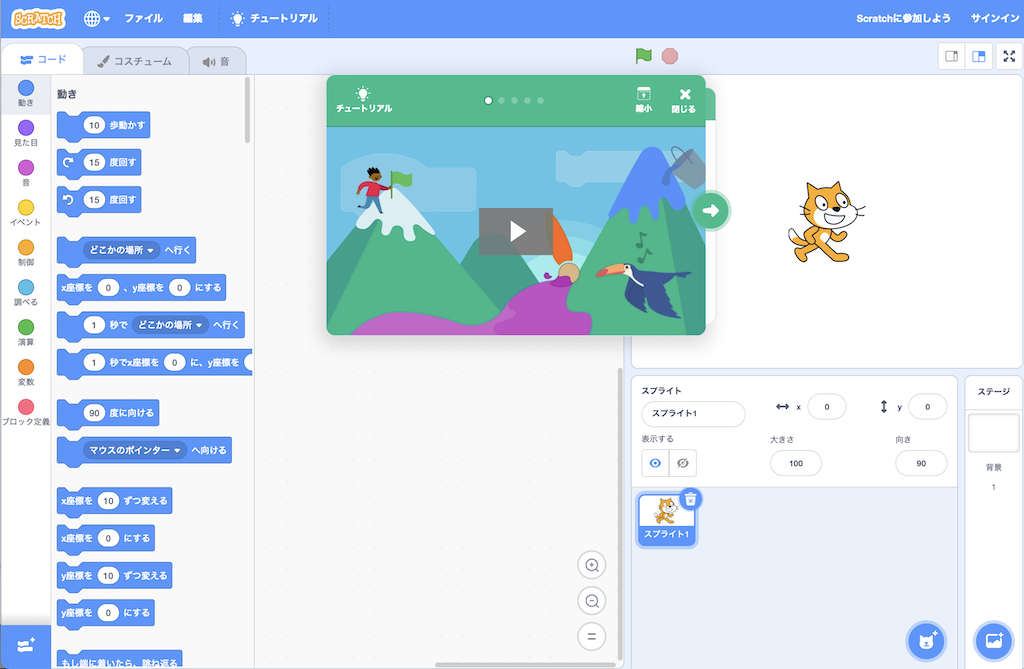
Task: Click the sprite x position field
Action: [827, 407]
